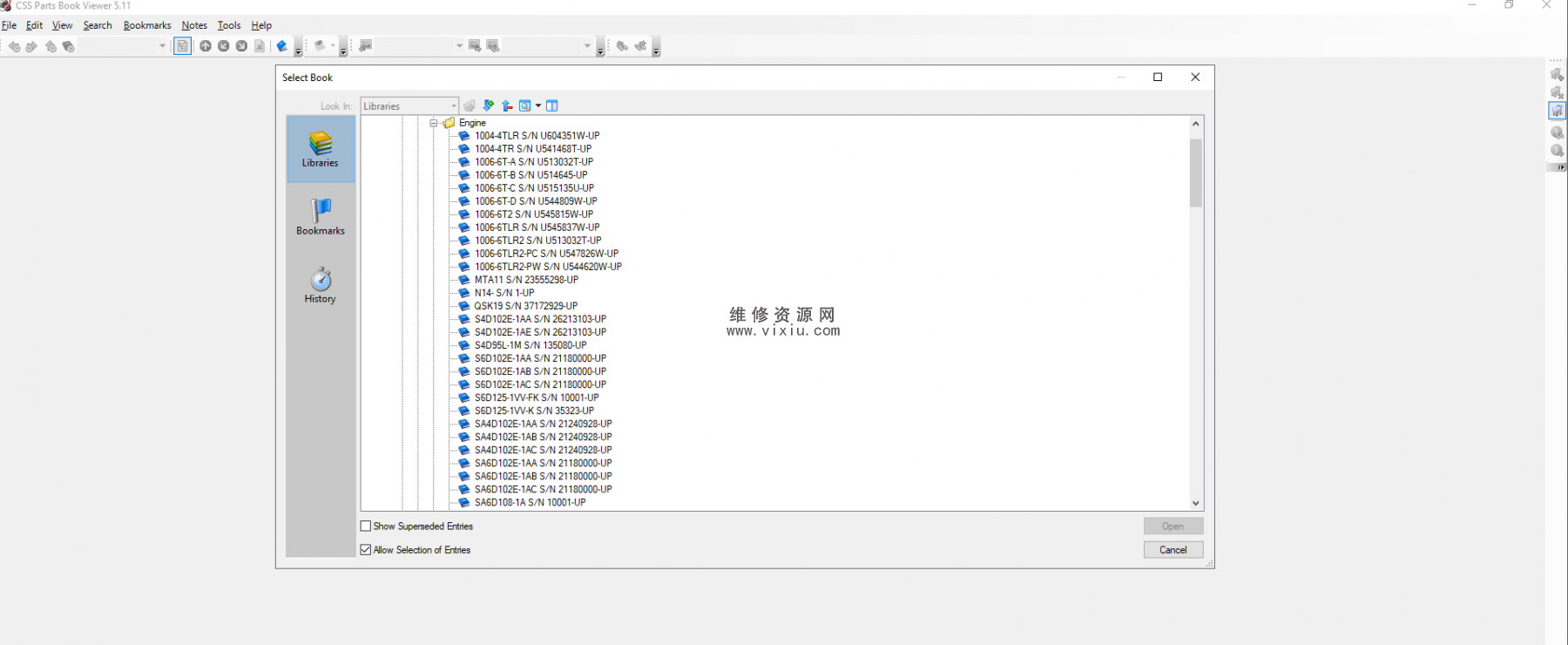Click the grayed go-up folder icon
The height and width of the screenshot is (645, 1568).
coord(470,105)
